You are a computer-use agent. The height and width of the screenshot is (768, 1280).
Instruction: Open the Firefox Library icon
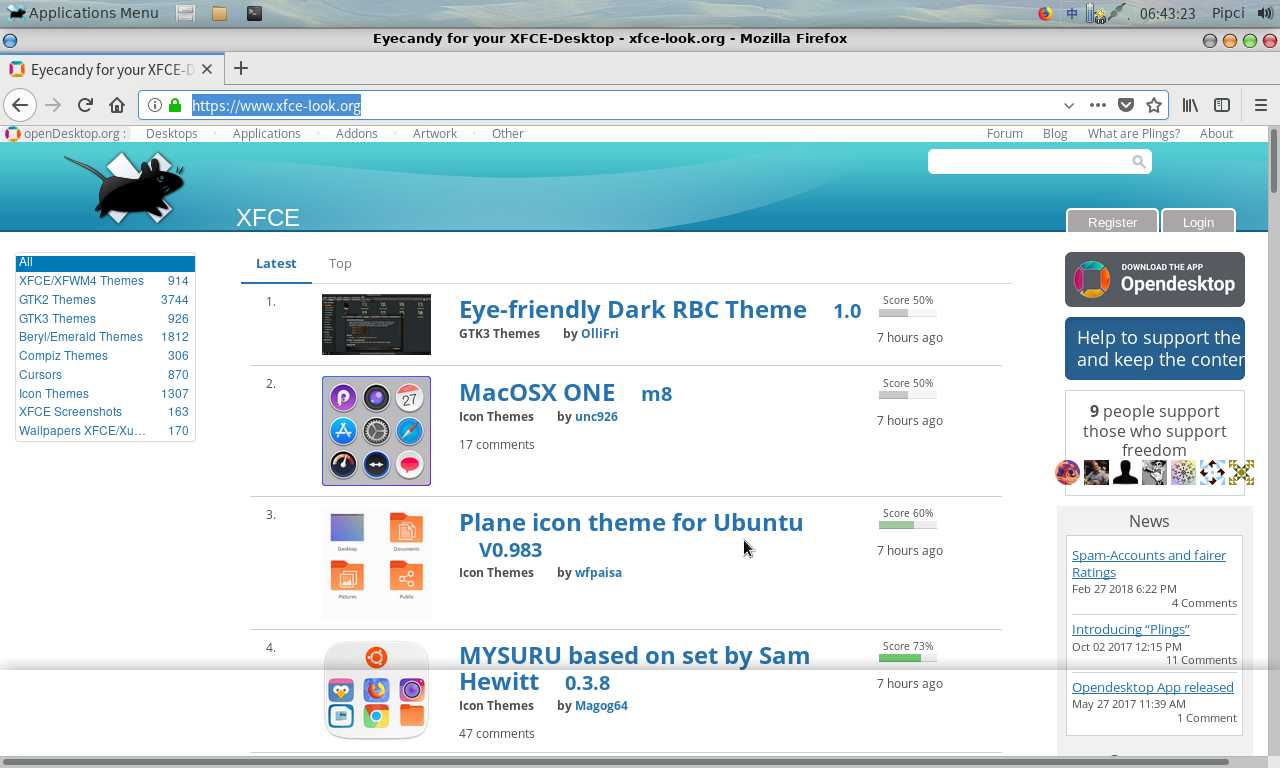pyautogui.click(x=1190, y=105)
